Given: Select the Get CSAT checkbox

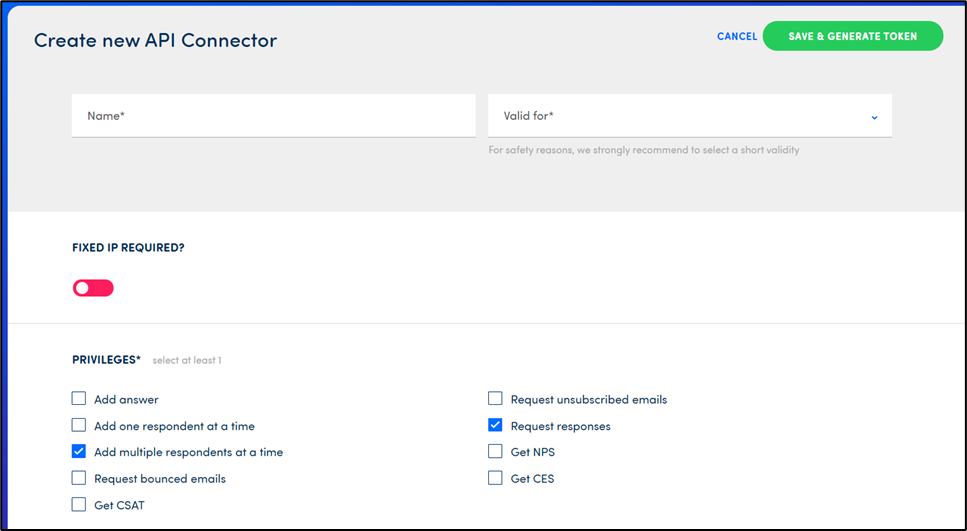Looking at the screenshot, I should coord(79,505).
